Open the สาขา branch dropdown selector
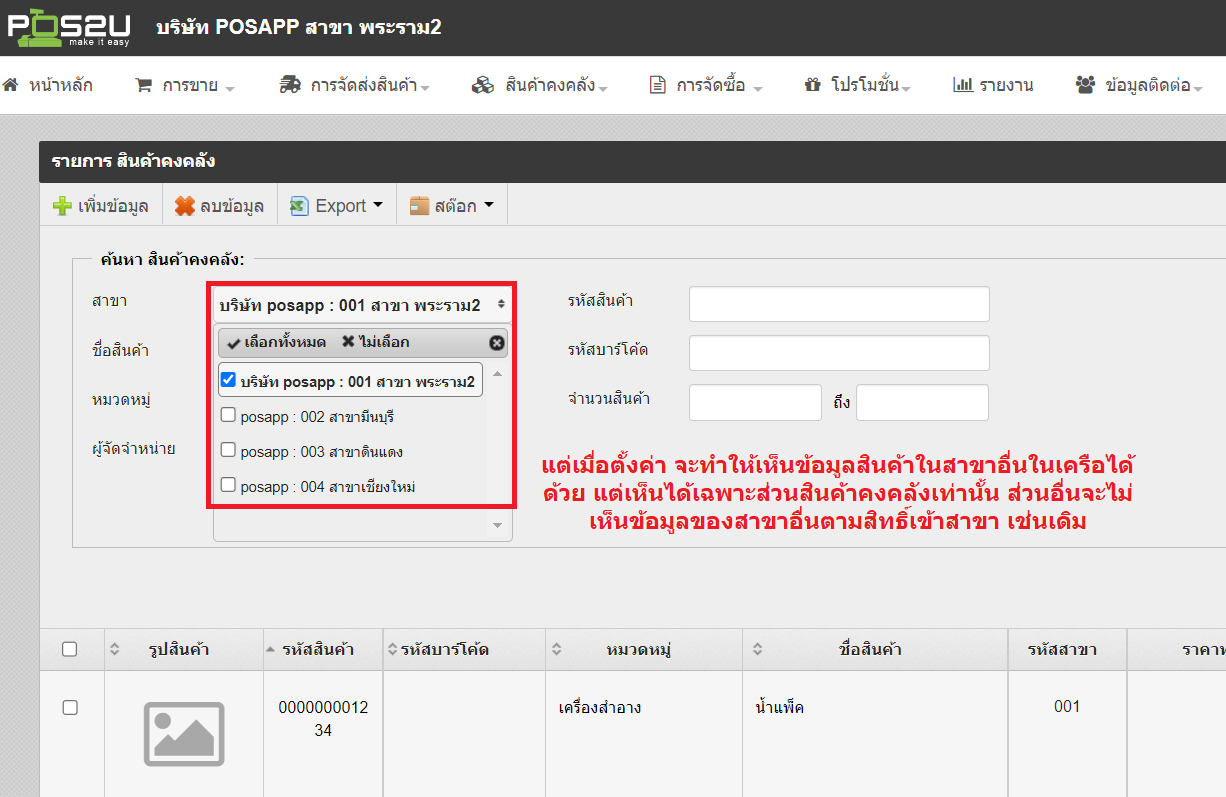Screen dimensions: 1226x797 362,304
